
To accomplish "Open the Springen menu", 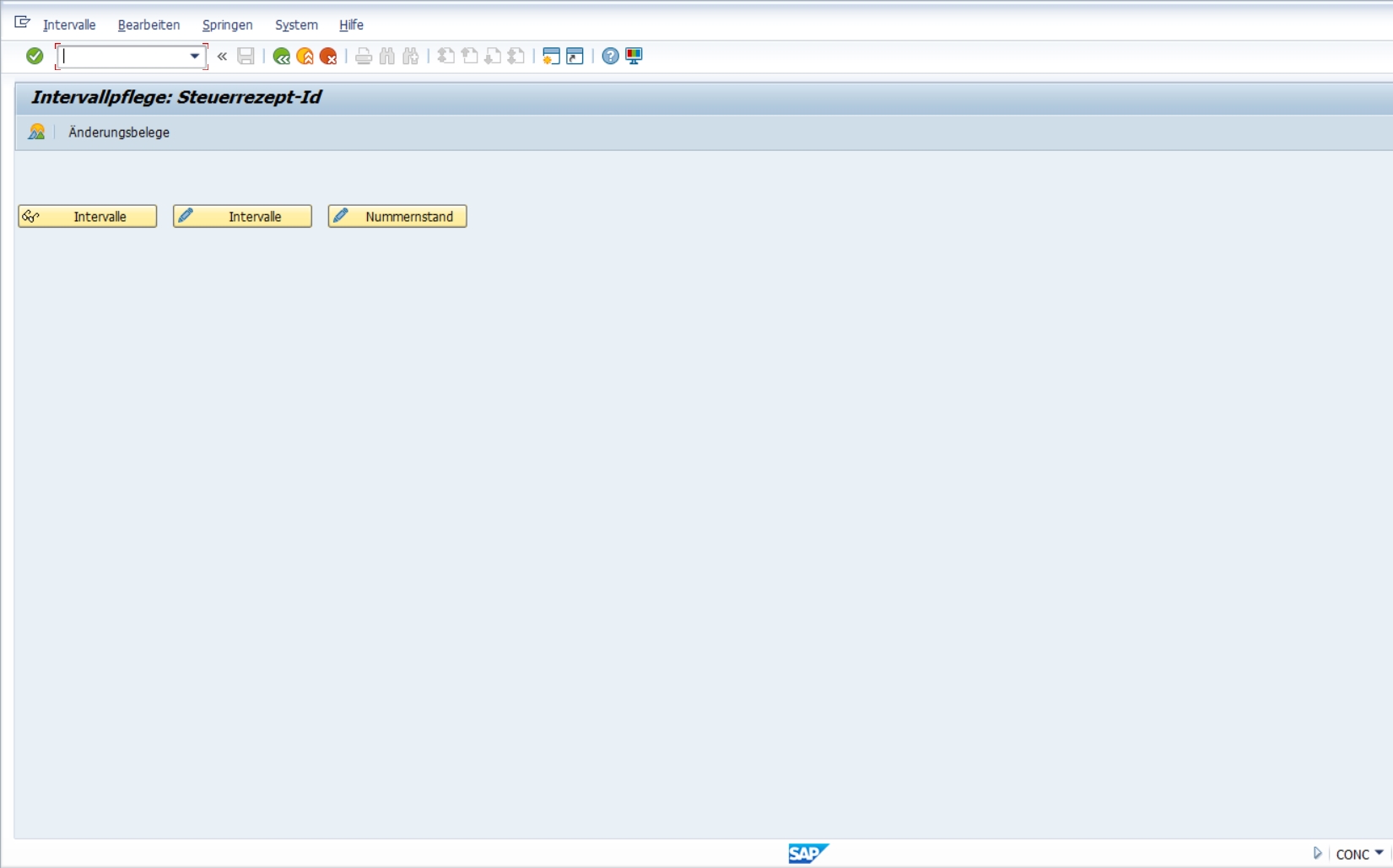I will tap(227, 25).
